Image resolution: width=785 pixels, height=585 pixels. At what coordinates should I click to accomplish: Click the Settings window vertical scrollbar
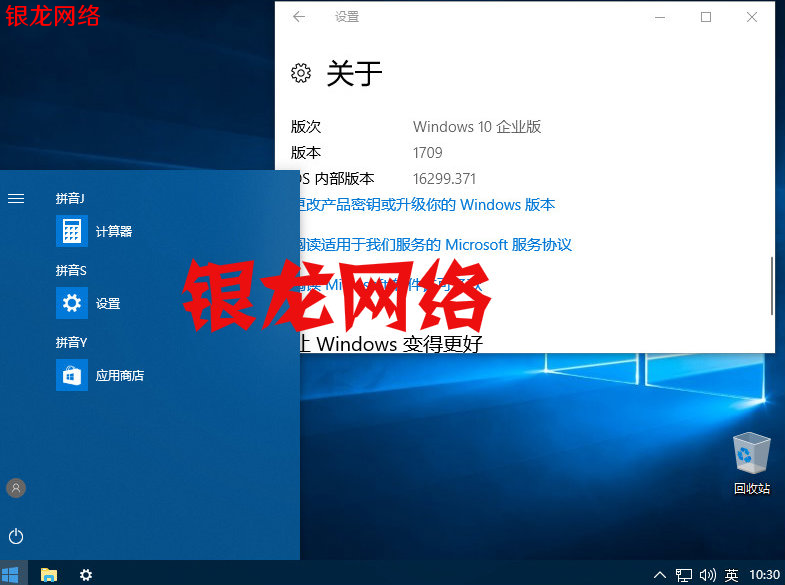771,286
